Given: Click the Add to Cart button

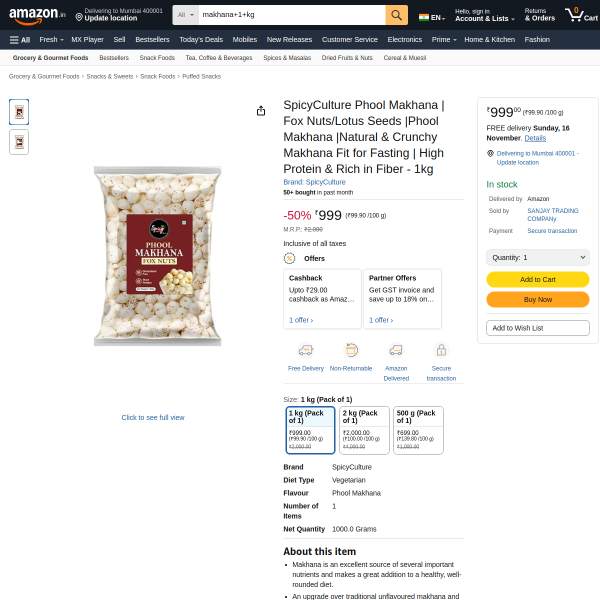Looking at the screenshot, I should click(x=538, y=279).
